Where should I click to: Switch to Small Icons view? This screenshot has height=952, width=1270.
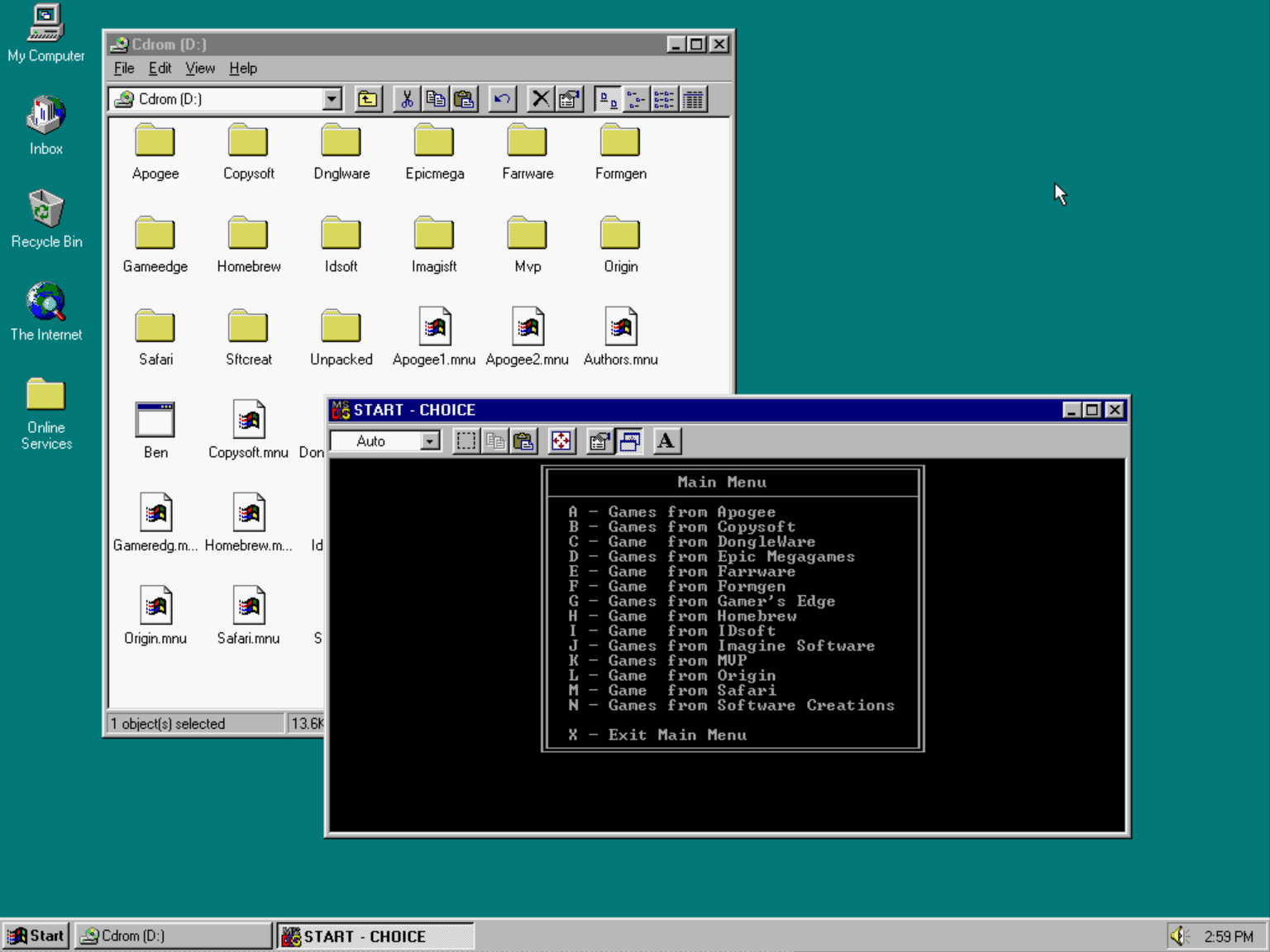pyautogui.click(x=636, y=99)
